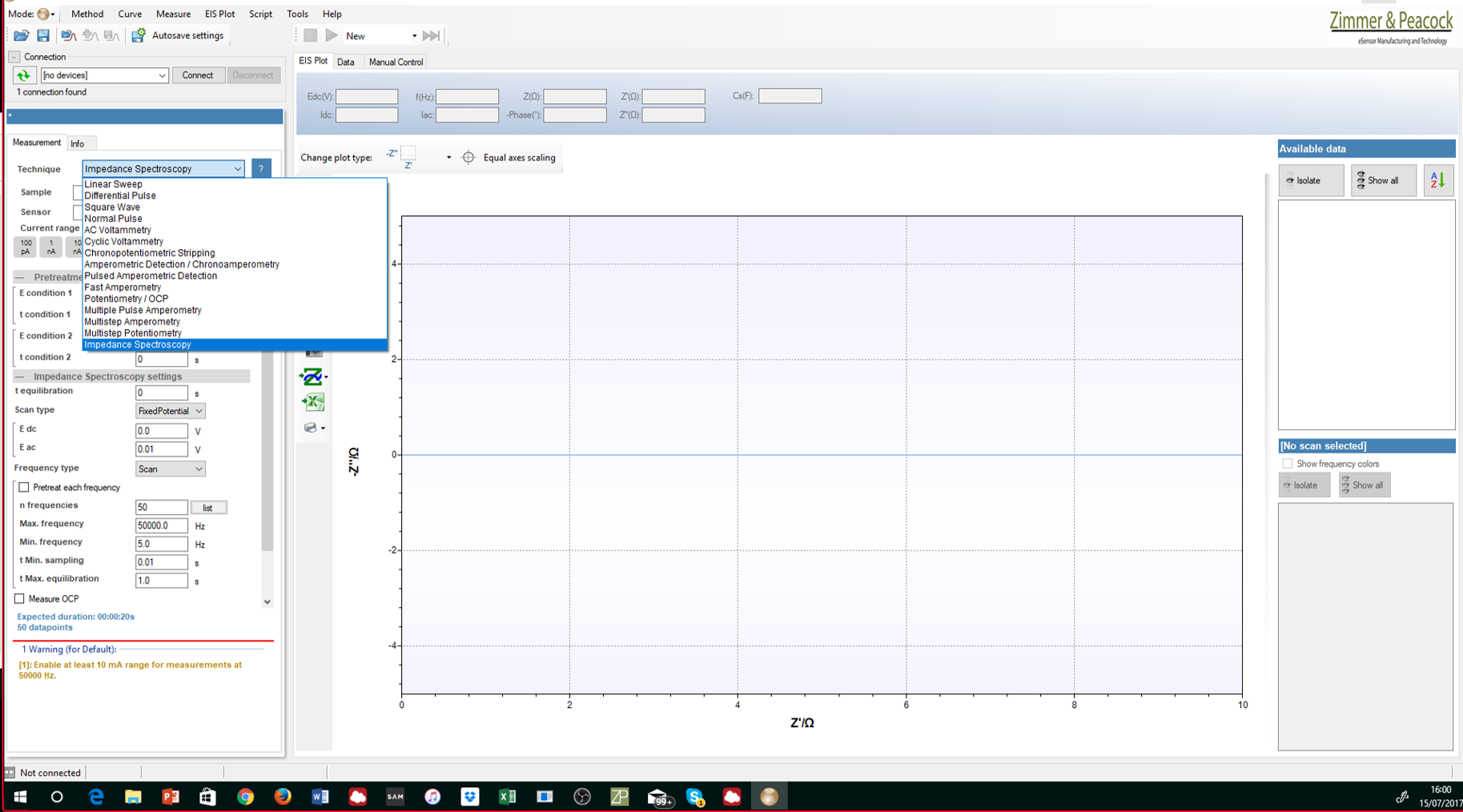Enable Show frequency colors checkbox
Viewport: 1463px width, 812px height.
[1288, 464]
